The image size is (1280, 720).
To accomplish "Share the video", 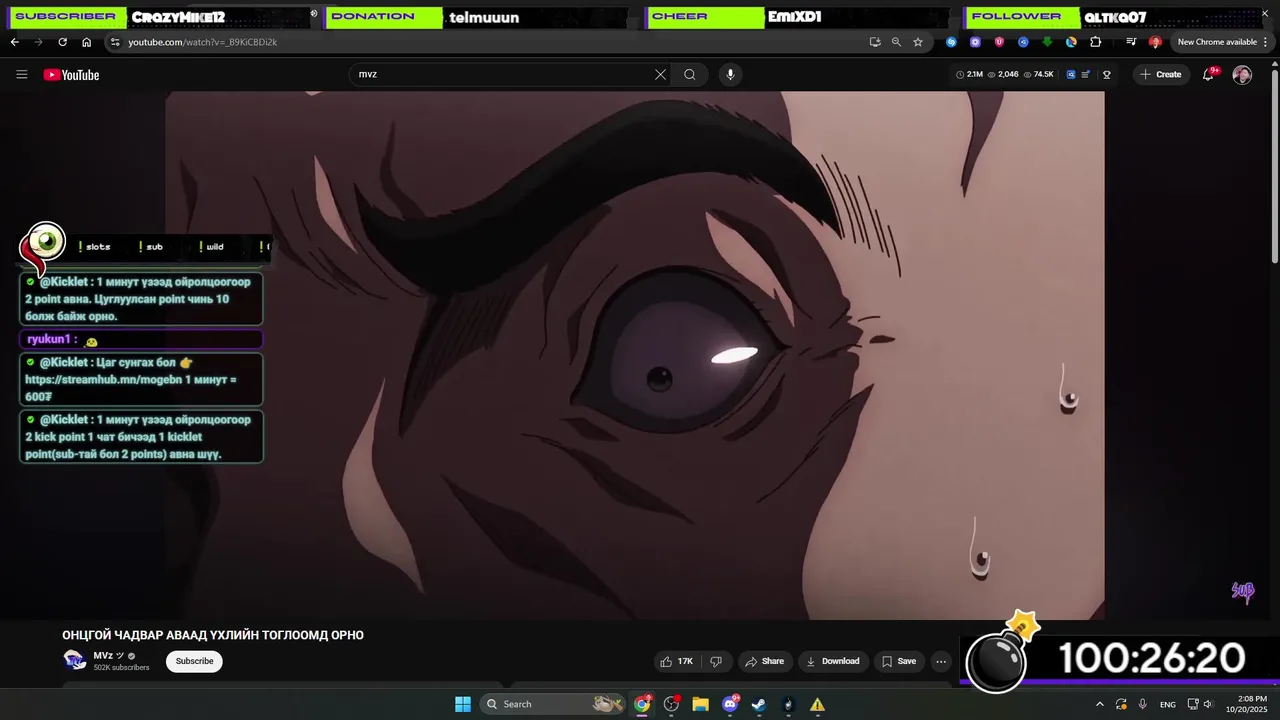I will coord(765,661).
